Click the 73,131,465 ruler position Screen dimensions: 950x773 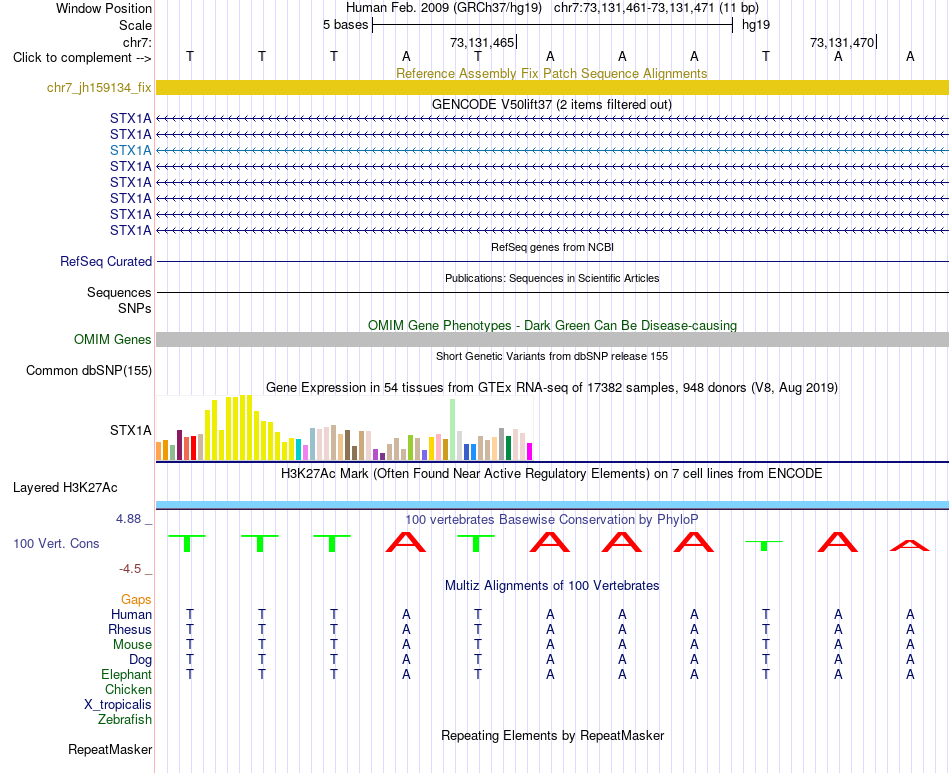482,42
